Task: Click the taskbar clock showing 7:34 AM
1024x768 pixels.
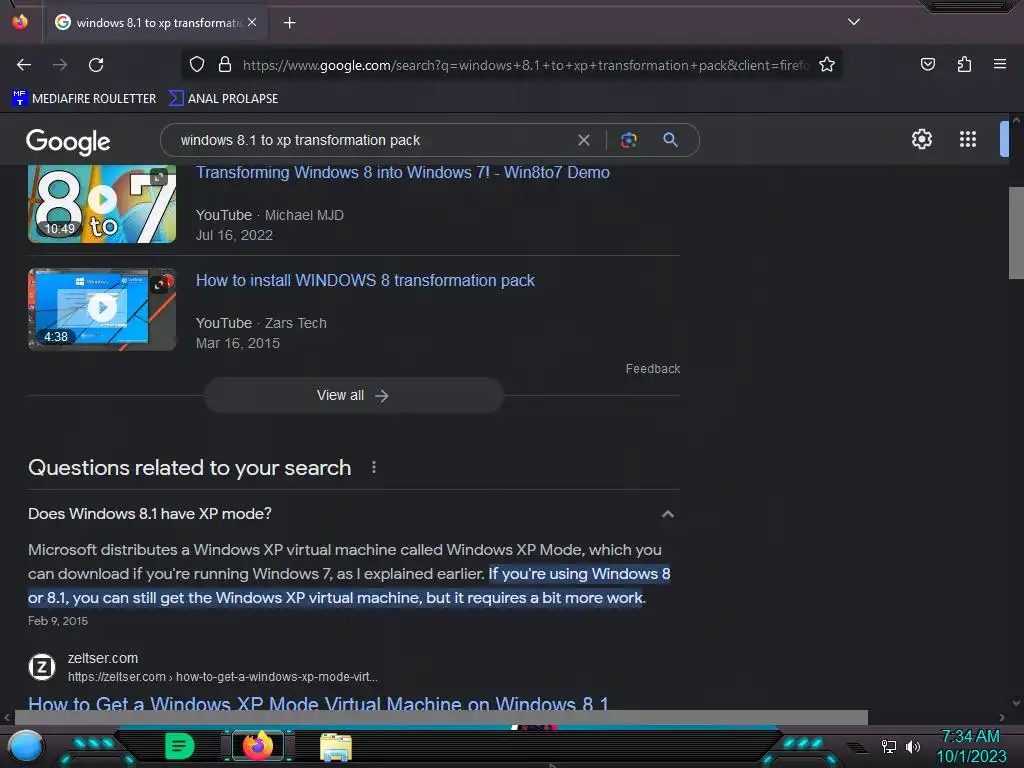Action: point(970,746)
